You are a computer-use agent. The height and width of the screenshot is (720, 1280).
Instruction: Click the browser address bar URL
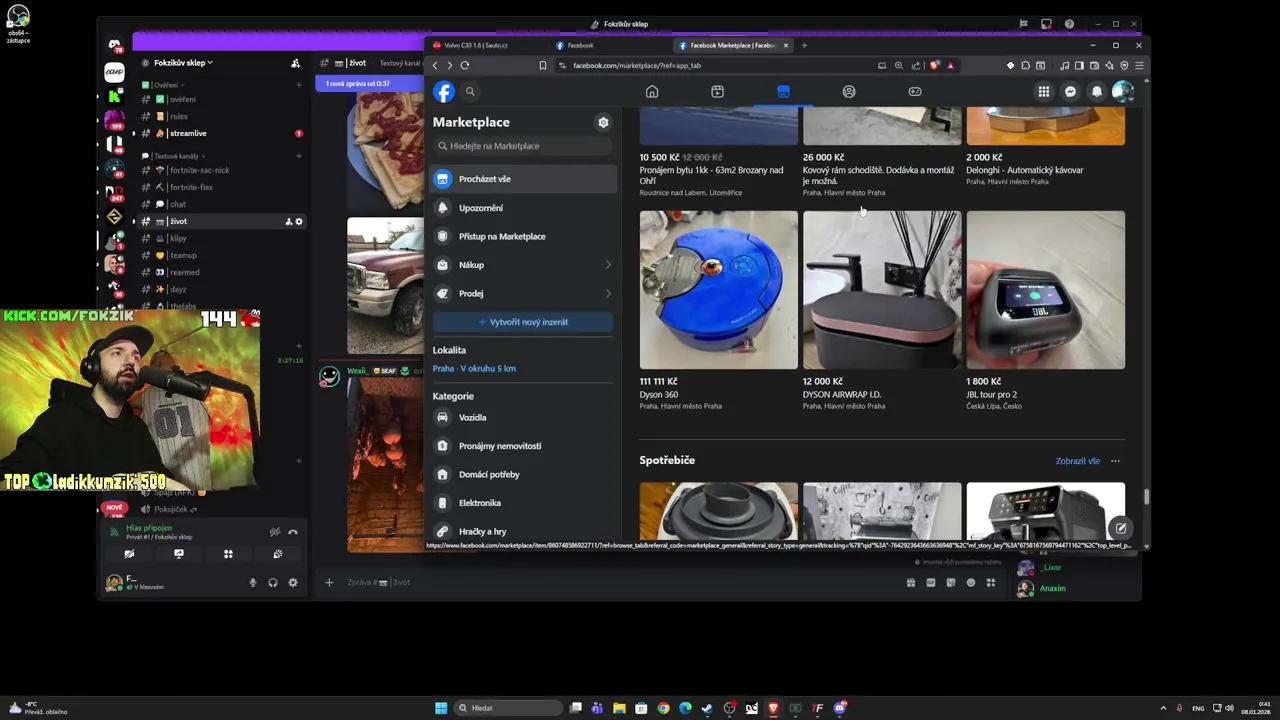[637, 65]
